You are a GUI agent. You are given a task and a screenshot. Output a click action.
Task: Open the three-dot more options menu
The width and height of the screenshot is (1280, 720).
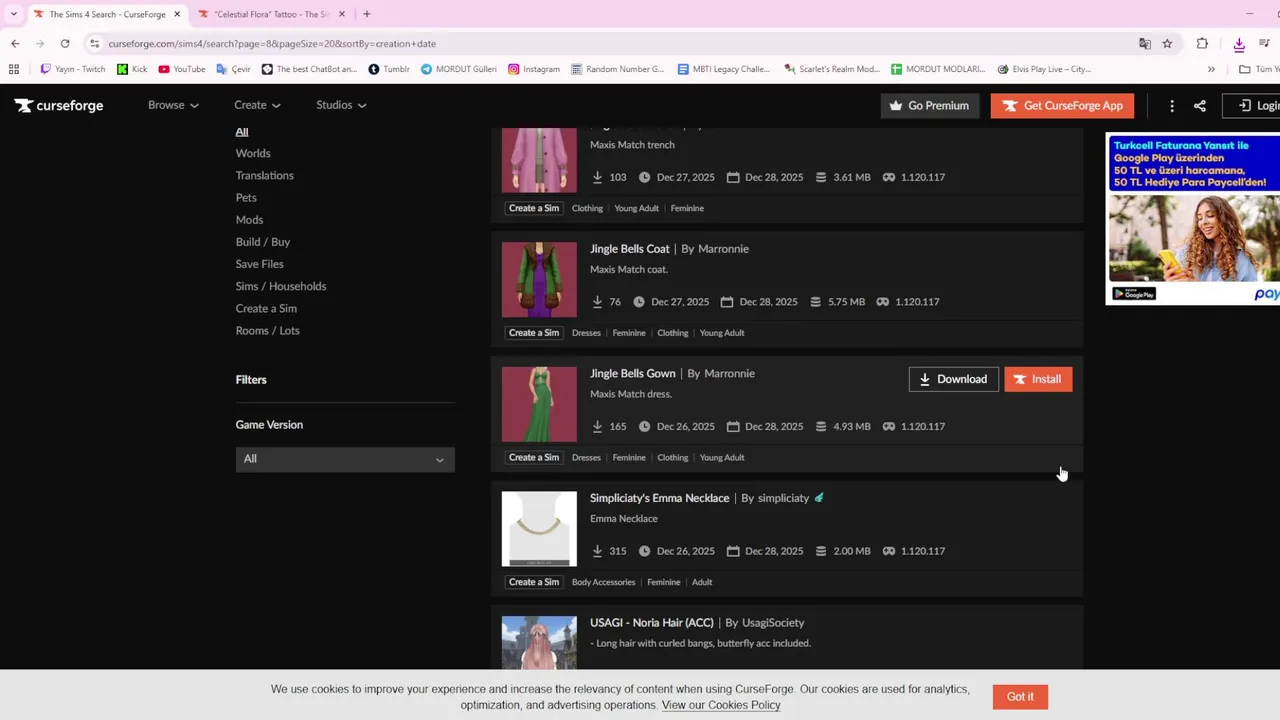pyautogui.click(x=1172, y=106)
